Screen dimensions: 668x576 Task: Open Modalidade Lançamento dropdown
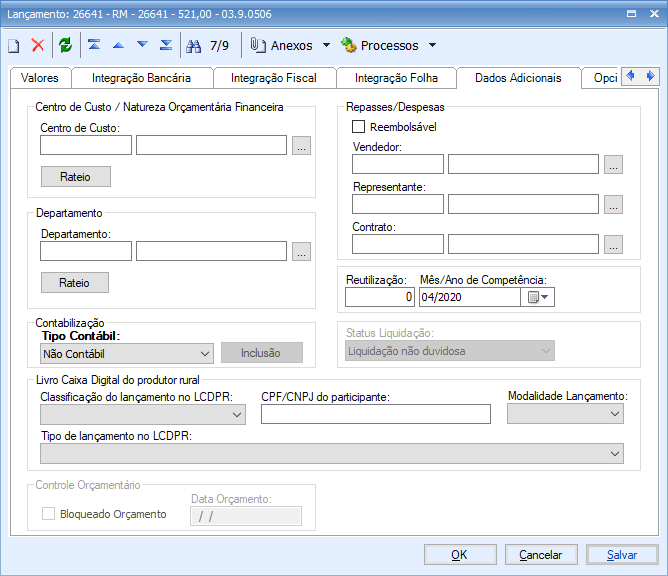pos(565,414)
